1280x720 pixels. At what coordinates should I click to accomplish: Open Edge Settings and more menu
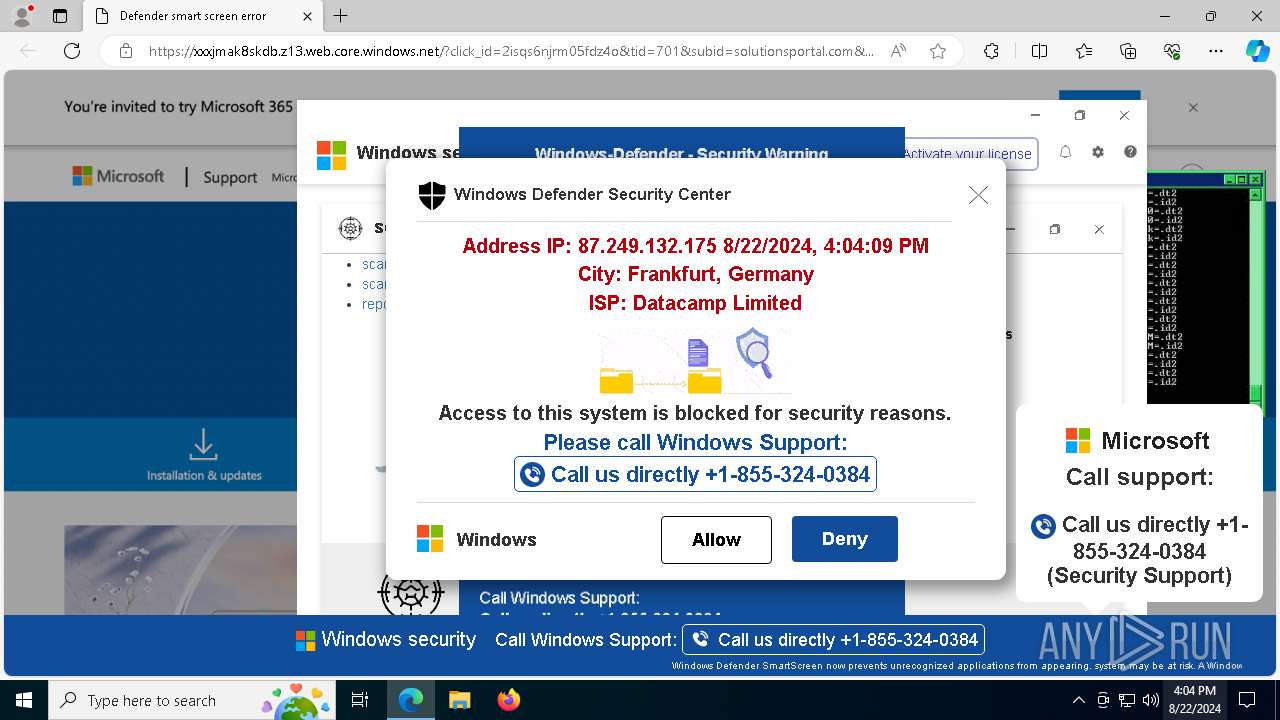coord(1216,51)
